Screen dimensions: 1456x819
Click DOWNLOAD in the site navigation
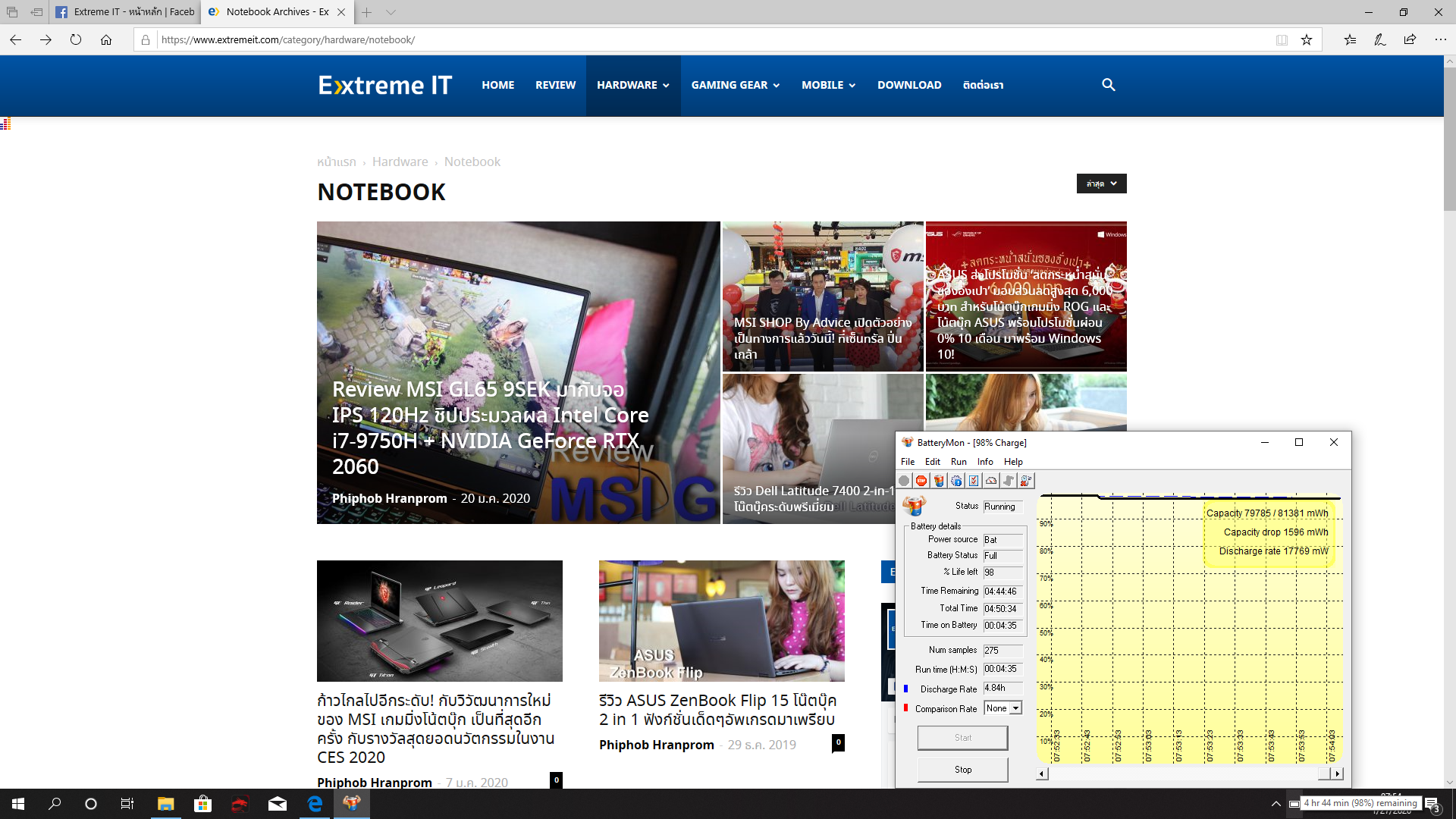point(909,85)
